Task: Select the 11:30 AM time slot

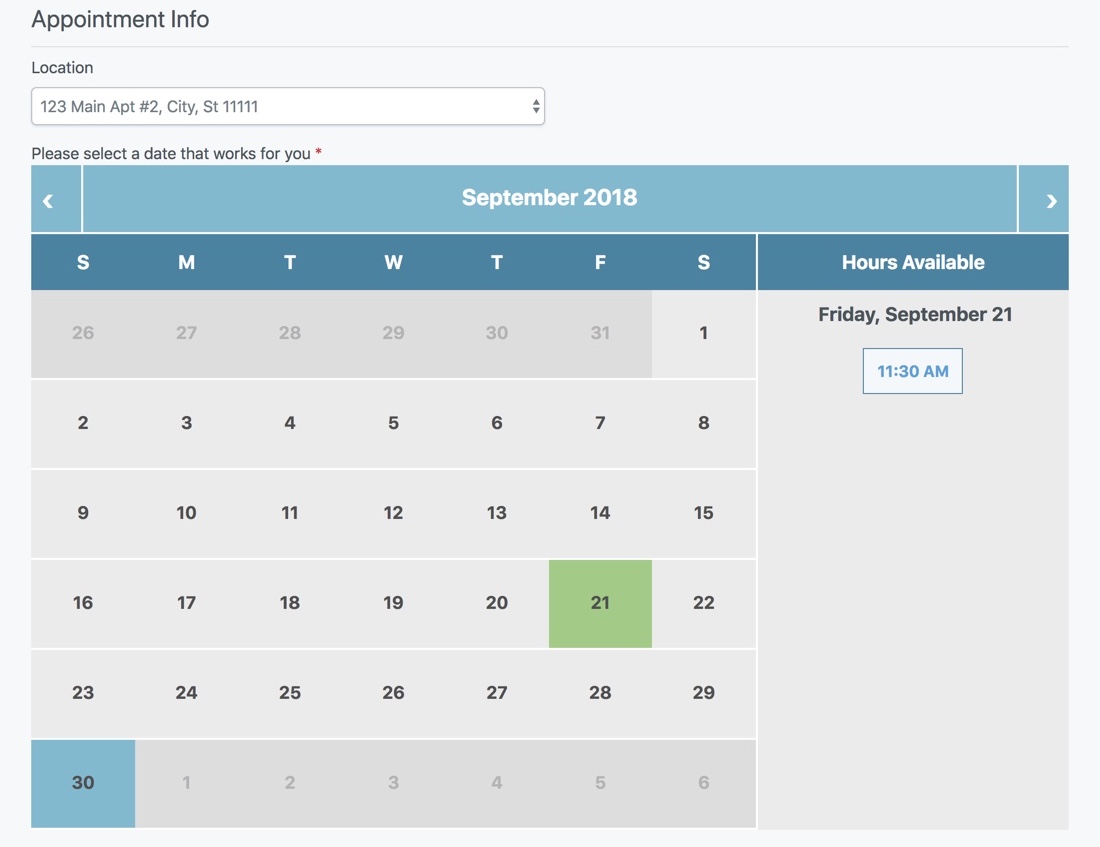Action: coord(912,370)
